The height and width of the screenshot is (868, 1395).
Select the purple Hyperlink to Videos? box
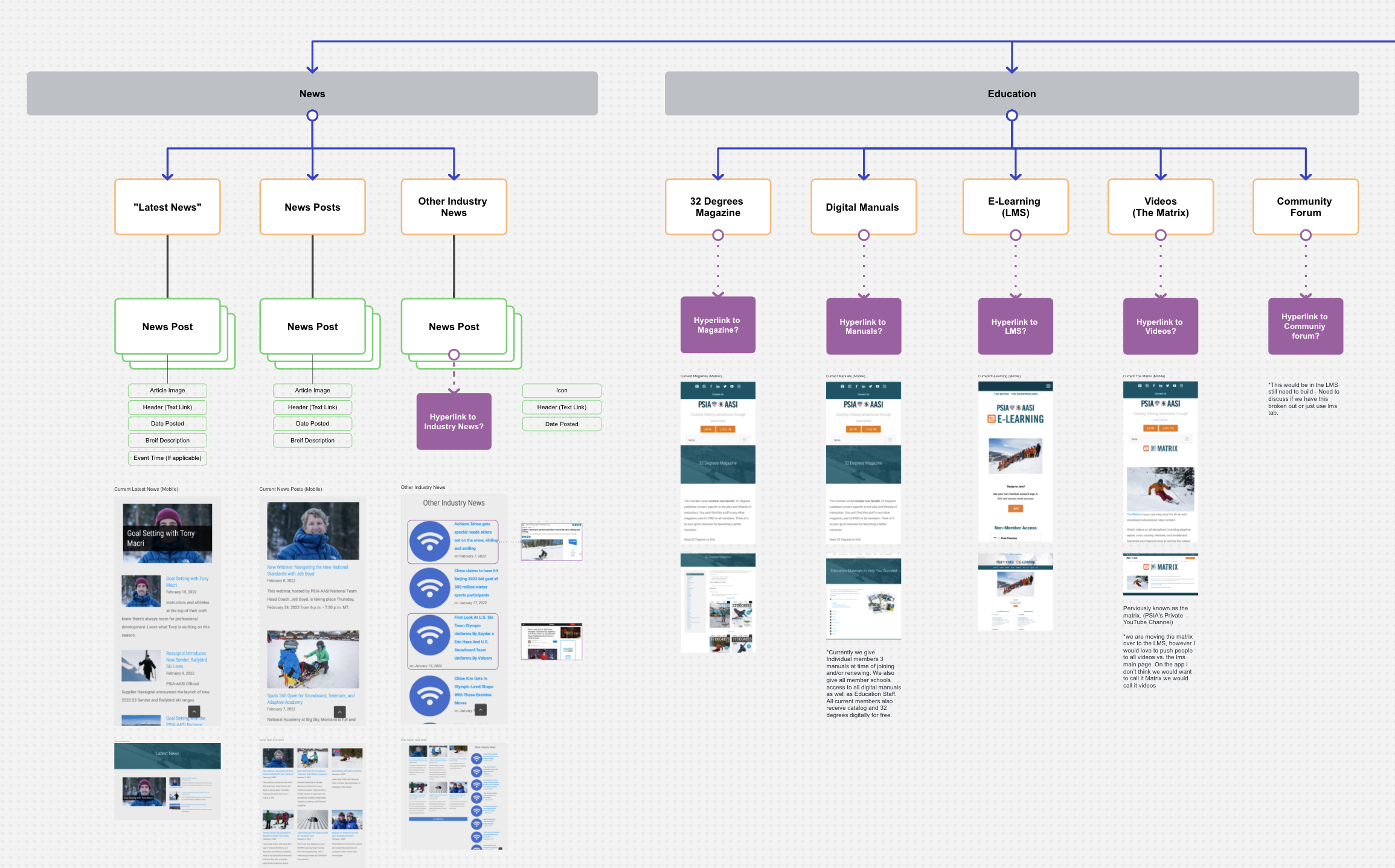[x=1160, y=326]
